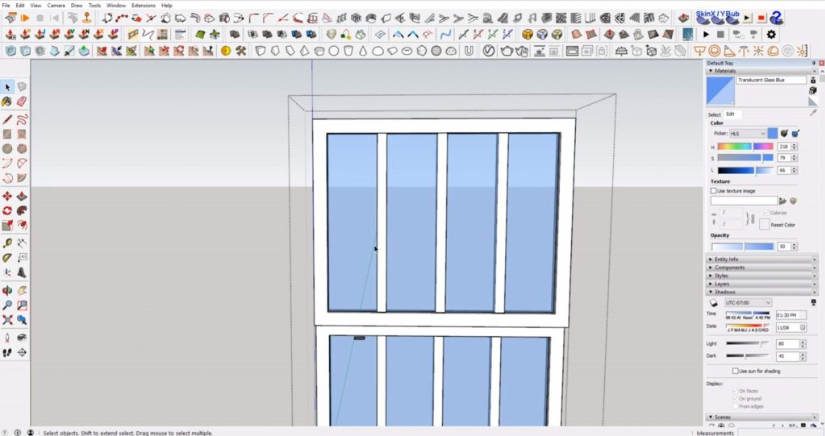Screen dimensions: 825x436
Task: Click the sample paint eyedropper icon
Action: tap(813, 113)
